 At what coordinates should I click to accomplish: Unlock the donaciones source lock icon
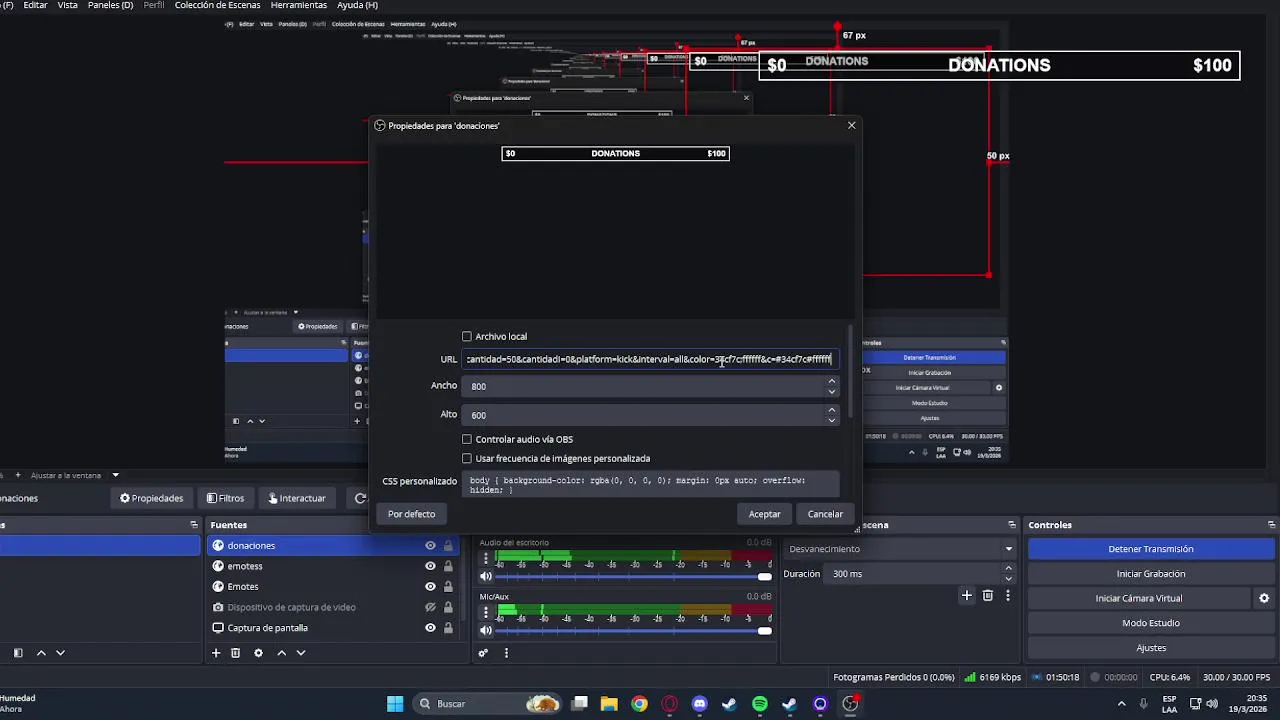[x=448, y=546]
